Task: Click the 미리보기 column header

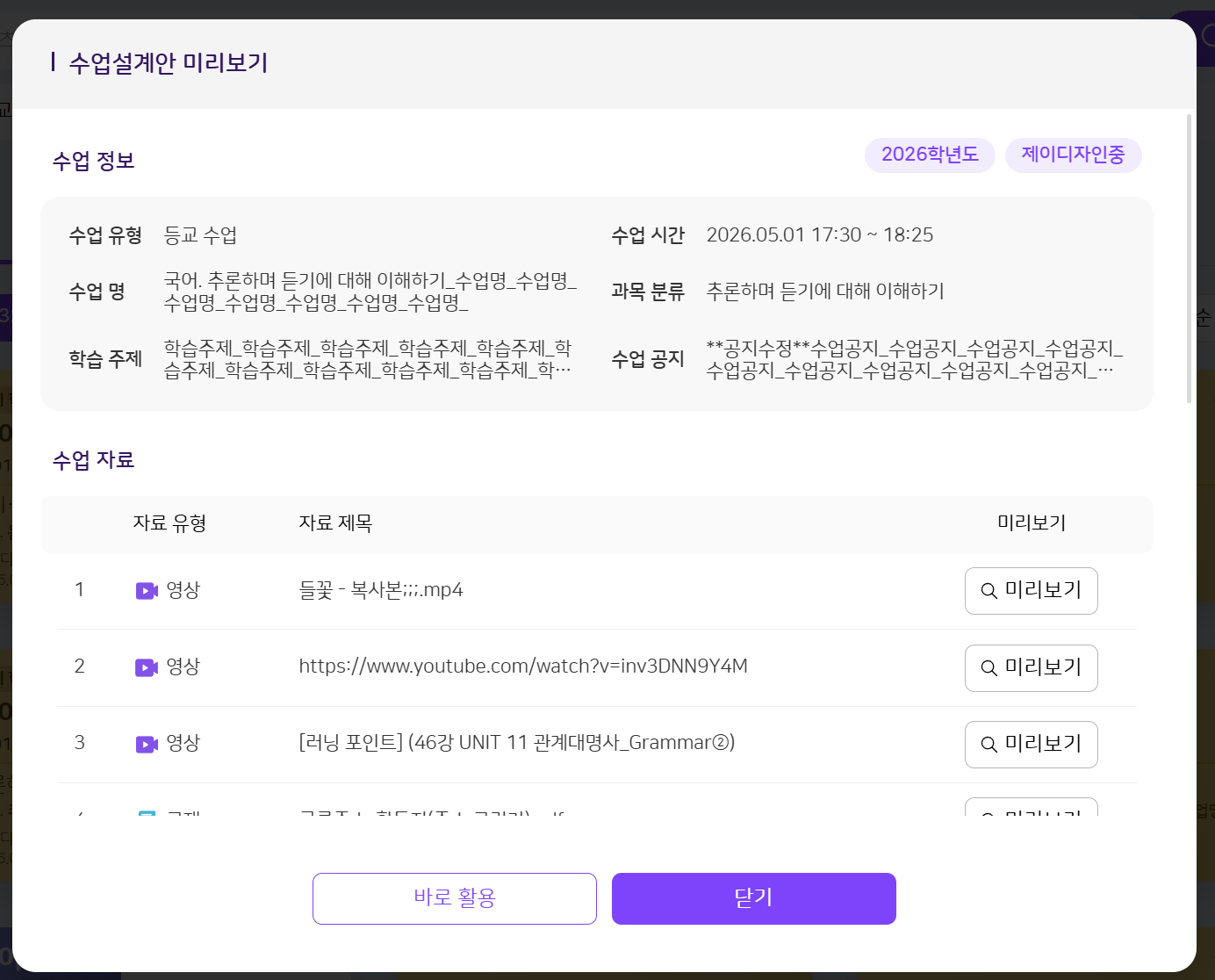Action: tap(1032, 523)
